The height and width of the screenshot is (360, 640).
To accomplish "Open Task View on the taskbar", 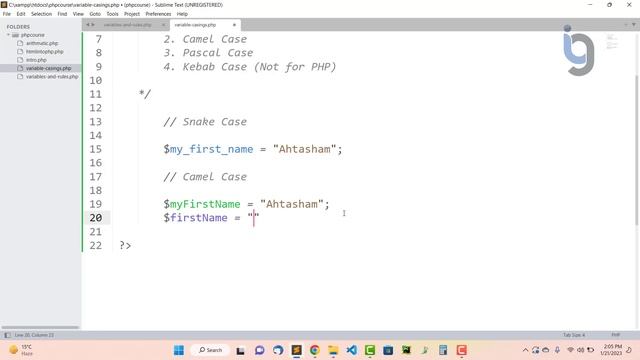I will tap(240, 350).
